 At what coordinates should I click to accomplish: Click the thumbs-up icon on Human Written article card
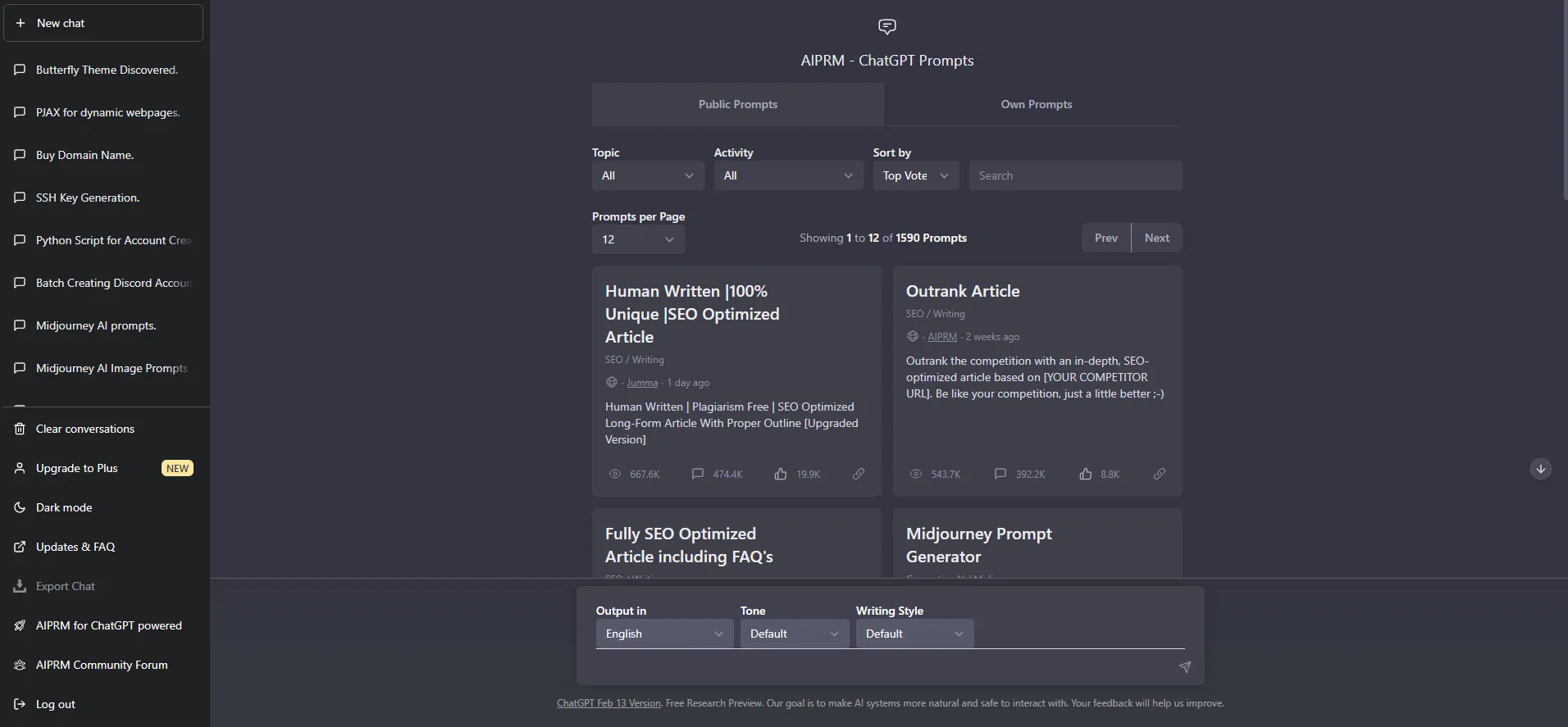point(781,474)
